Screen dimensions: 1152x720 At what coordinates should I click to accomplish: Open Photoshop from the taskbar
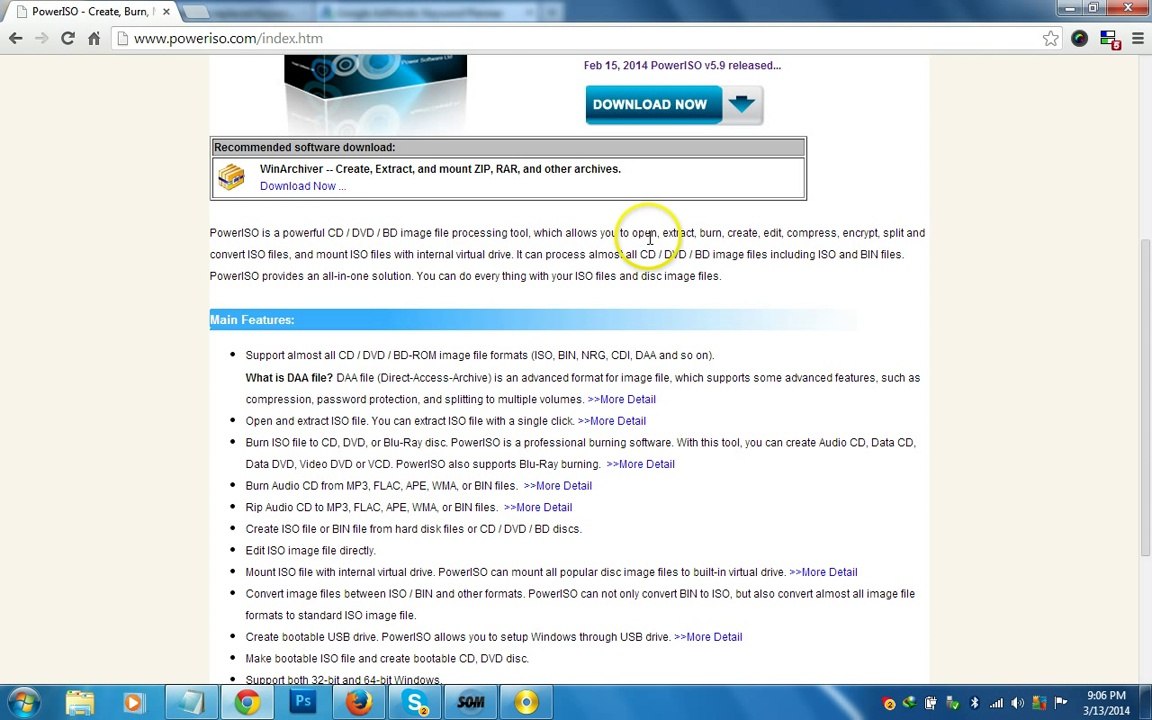(x=303, y=702)
